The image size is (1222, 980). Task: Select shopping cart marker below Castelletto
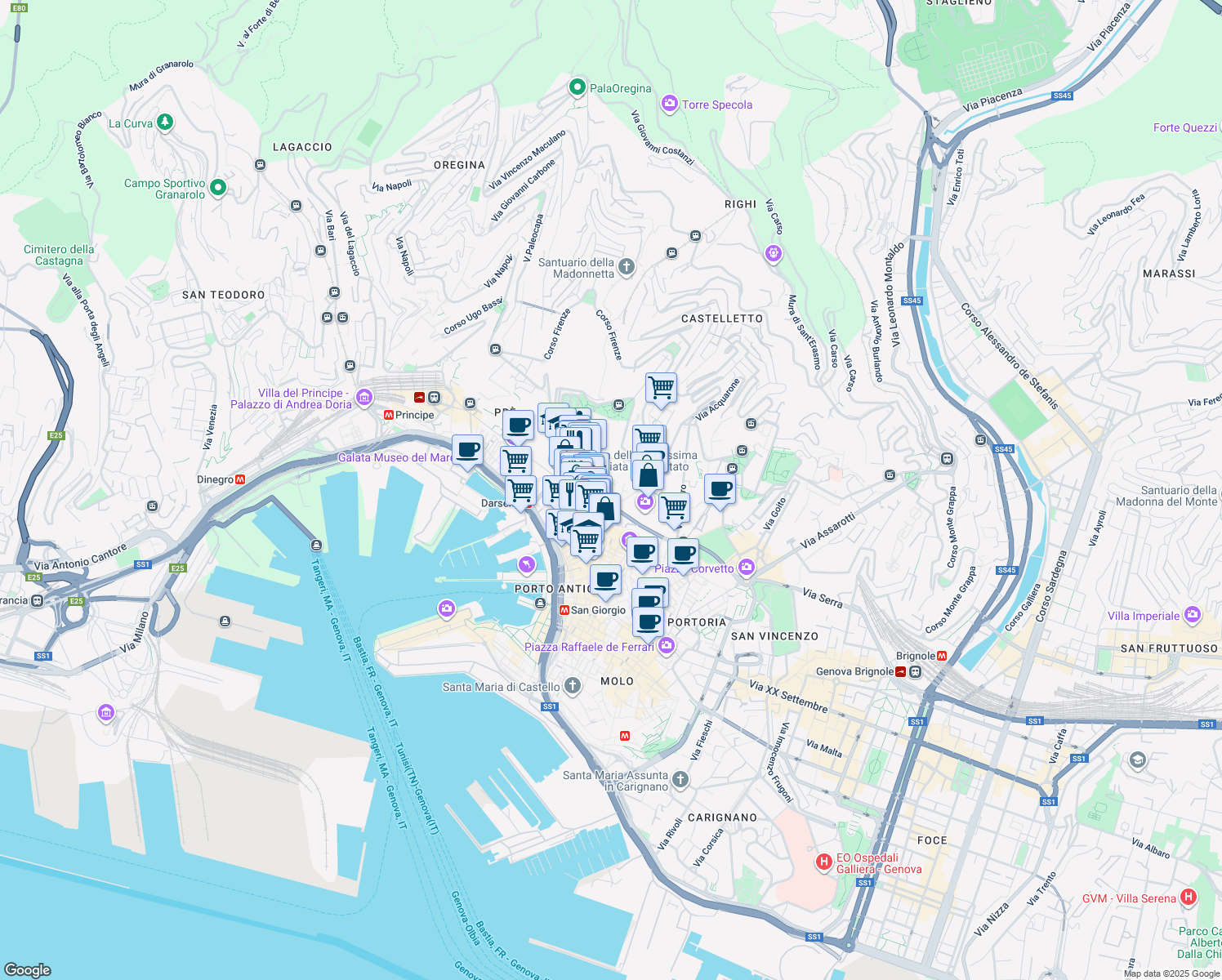point(661,388)
